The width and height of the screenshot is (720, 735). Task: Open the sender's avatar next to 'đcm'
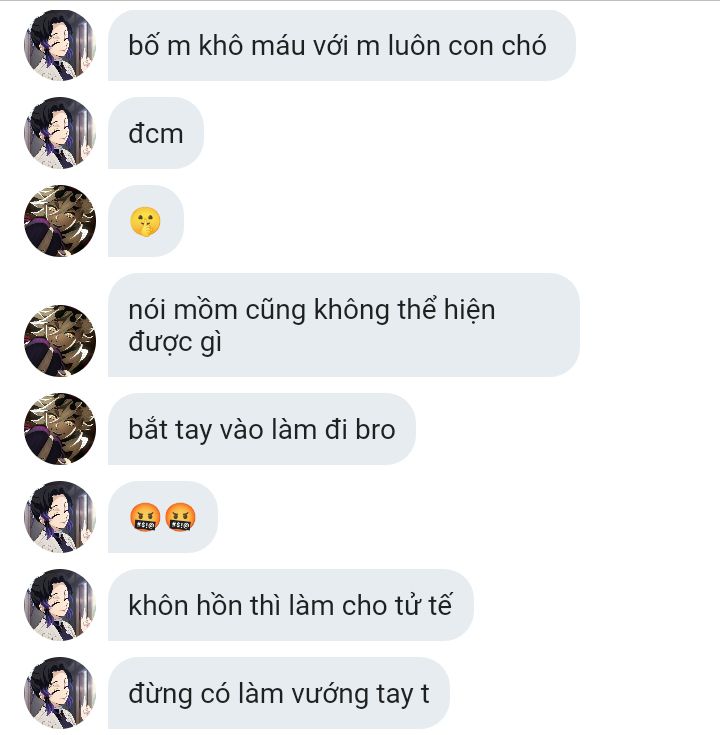tap(60, 133)
